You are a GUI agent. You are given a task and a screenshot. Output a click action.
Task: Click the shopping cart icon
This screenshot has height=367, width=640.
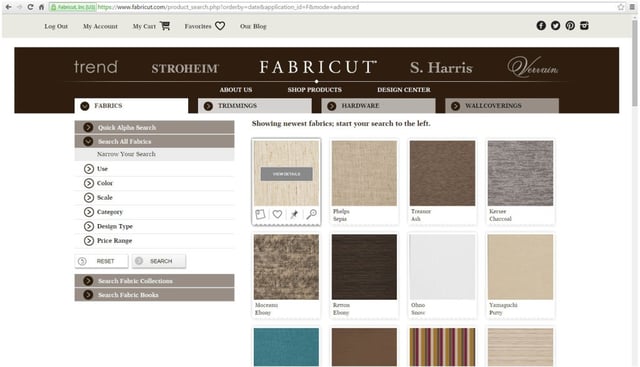tap(165, 26)
